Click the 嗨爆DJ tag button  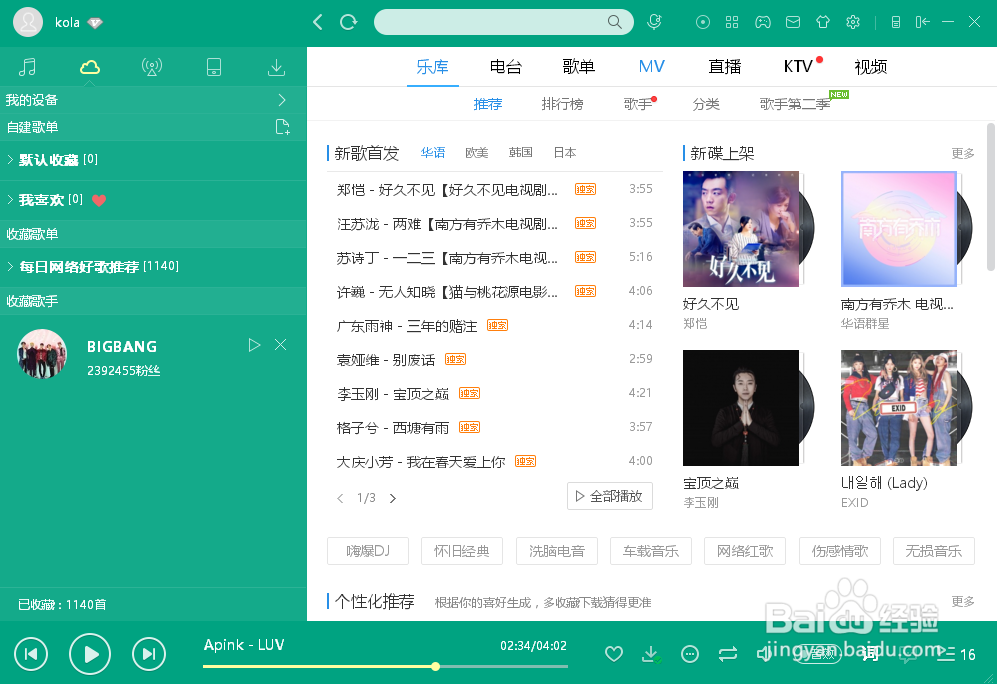pos(368,551)
